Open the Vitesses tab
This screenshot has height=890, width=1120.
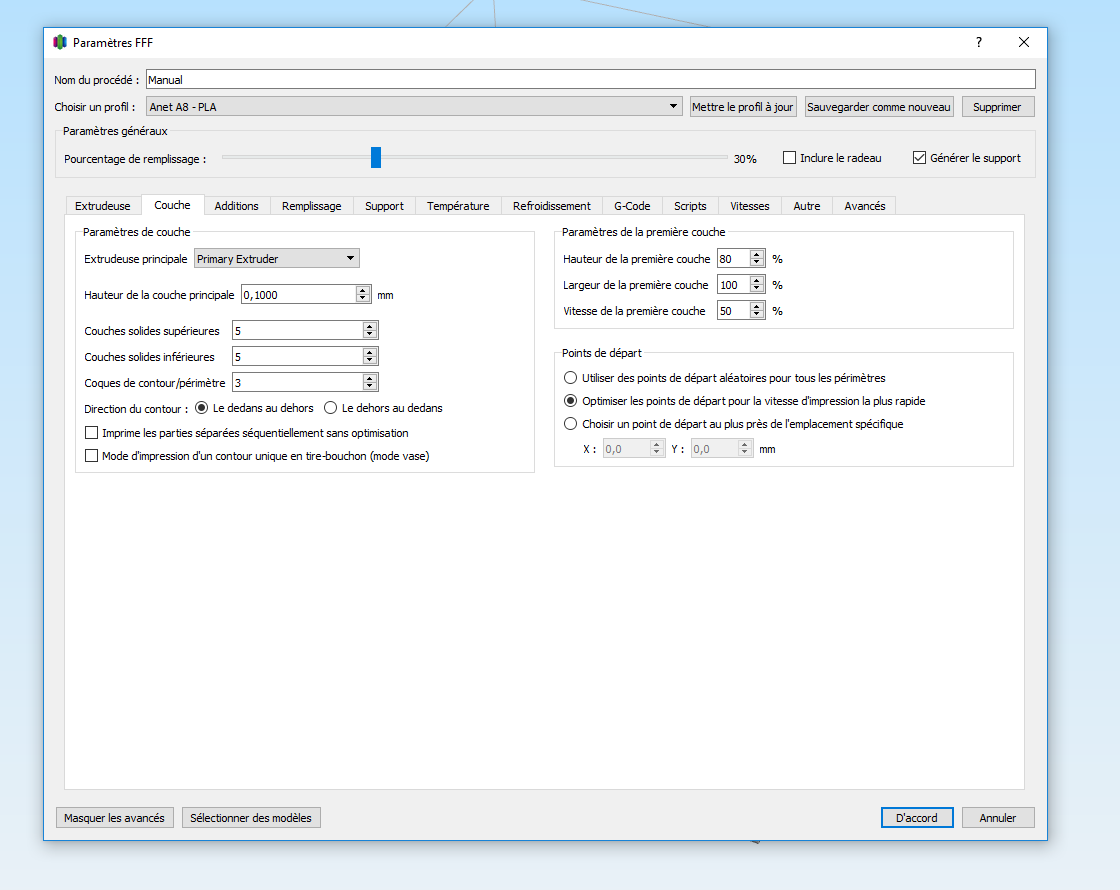click(x=749, y=206)
